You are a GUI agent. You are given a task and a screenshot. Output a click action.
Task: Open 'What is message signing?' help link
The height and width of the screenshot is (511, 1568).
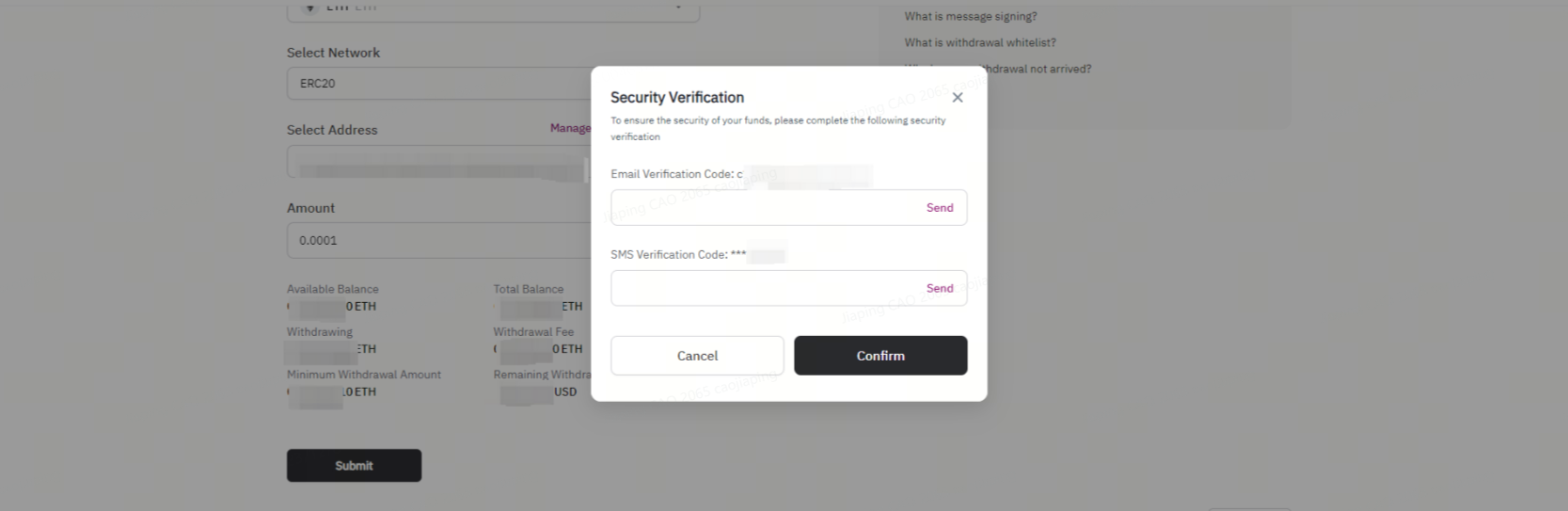971,16
